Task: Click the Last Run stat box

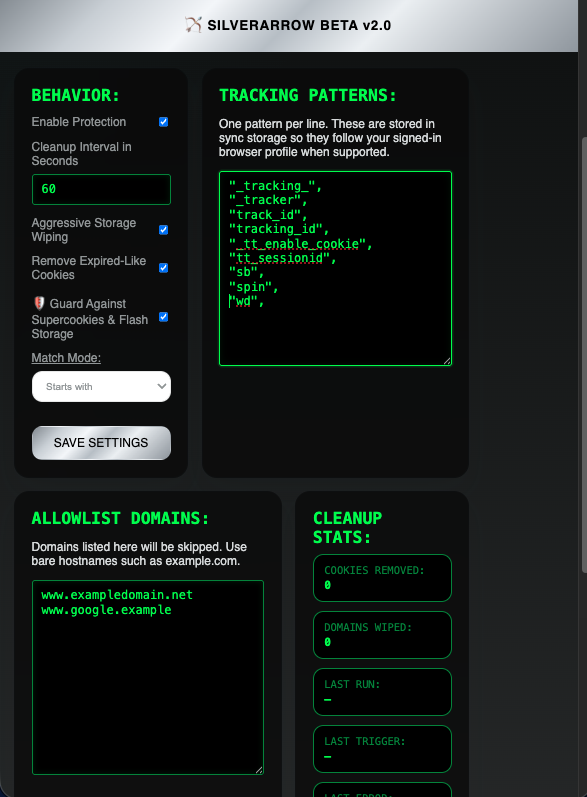Action: tap(382, 692)
